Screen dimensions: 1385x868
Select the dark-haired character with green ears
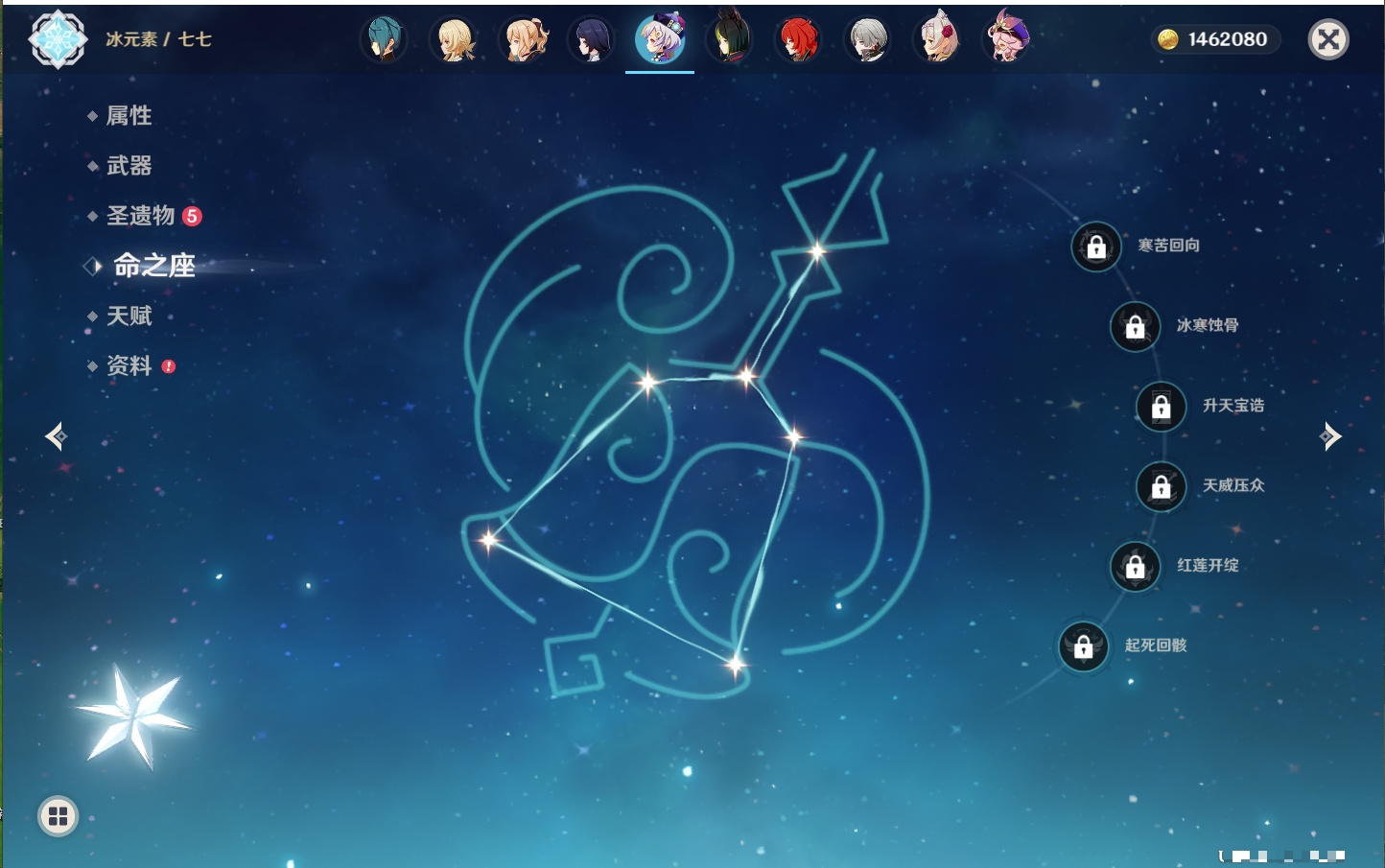point(729,40)
